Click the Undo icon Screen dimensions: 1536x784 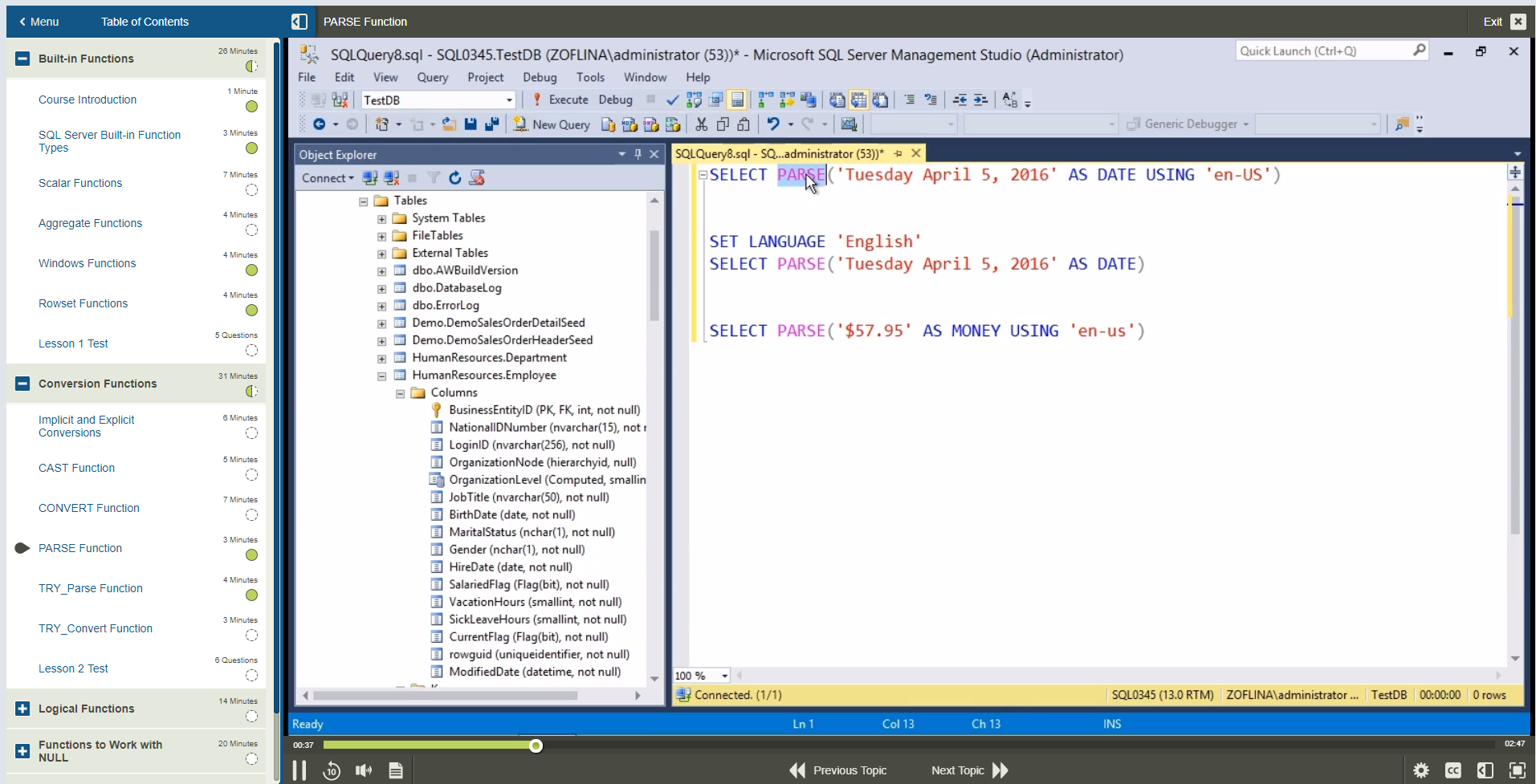click(772, 124)
